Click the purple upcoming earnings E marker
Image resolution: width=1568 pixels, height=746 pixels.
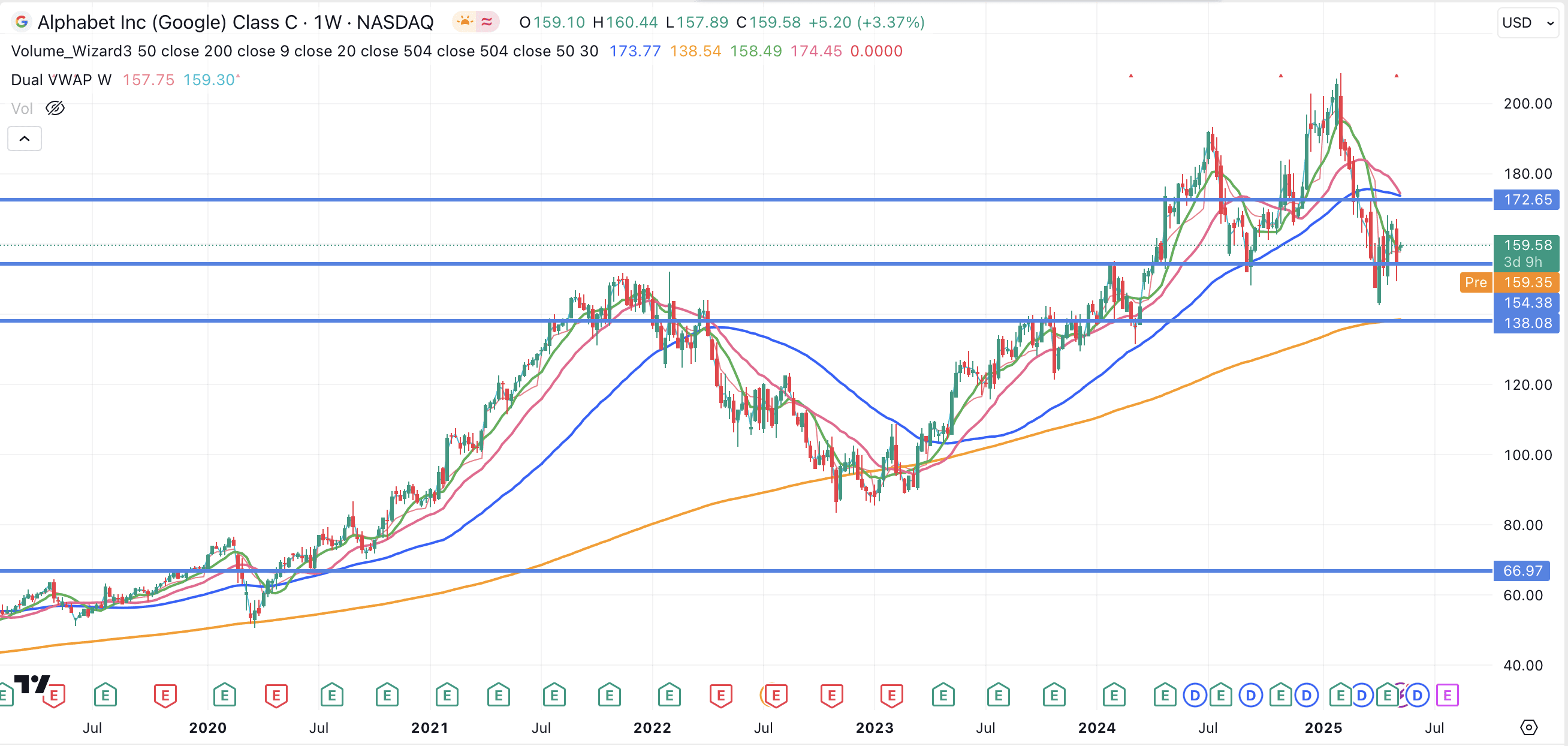click(x=1447, y=695)
